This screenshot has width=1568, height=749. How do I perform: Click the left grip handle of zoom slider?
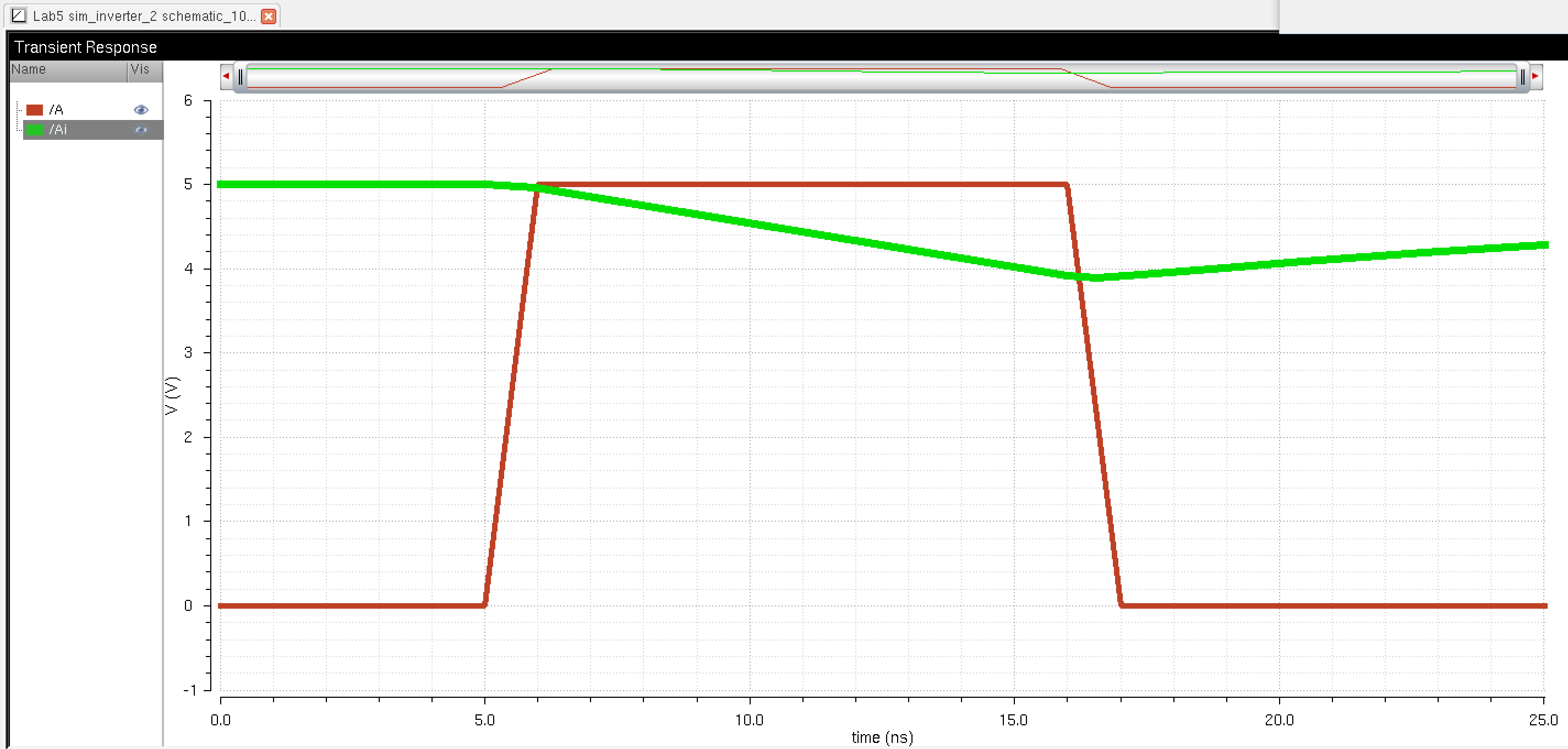click(241, 76)
